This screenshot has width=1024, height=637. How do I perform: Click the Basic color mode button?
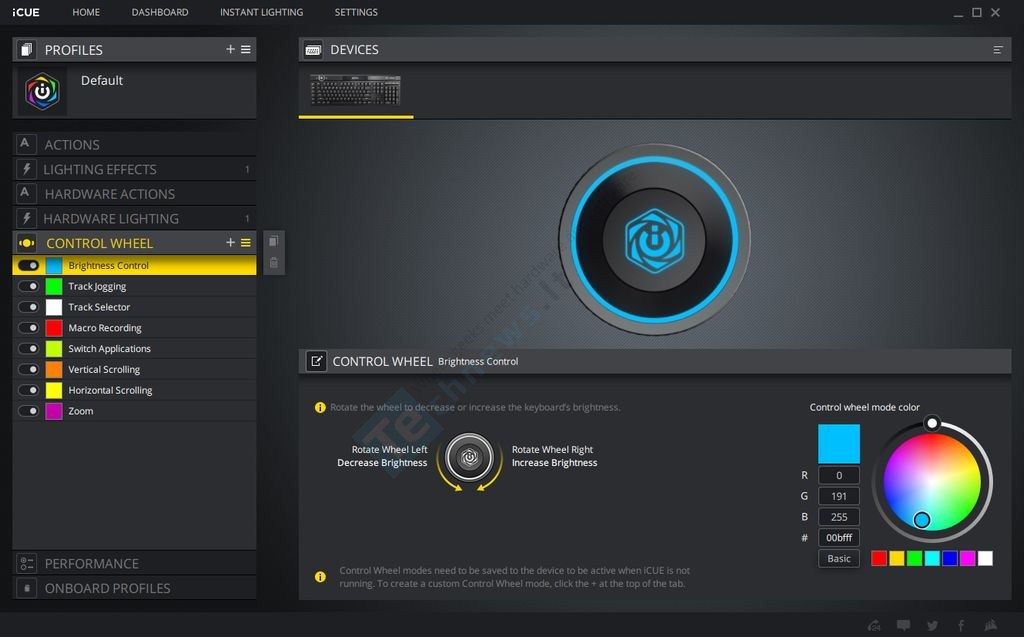point(839,559)
